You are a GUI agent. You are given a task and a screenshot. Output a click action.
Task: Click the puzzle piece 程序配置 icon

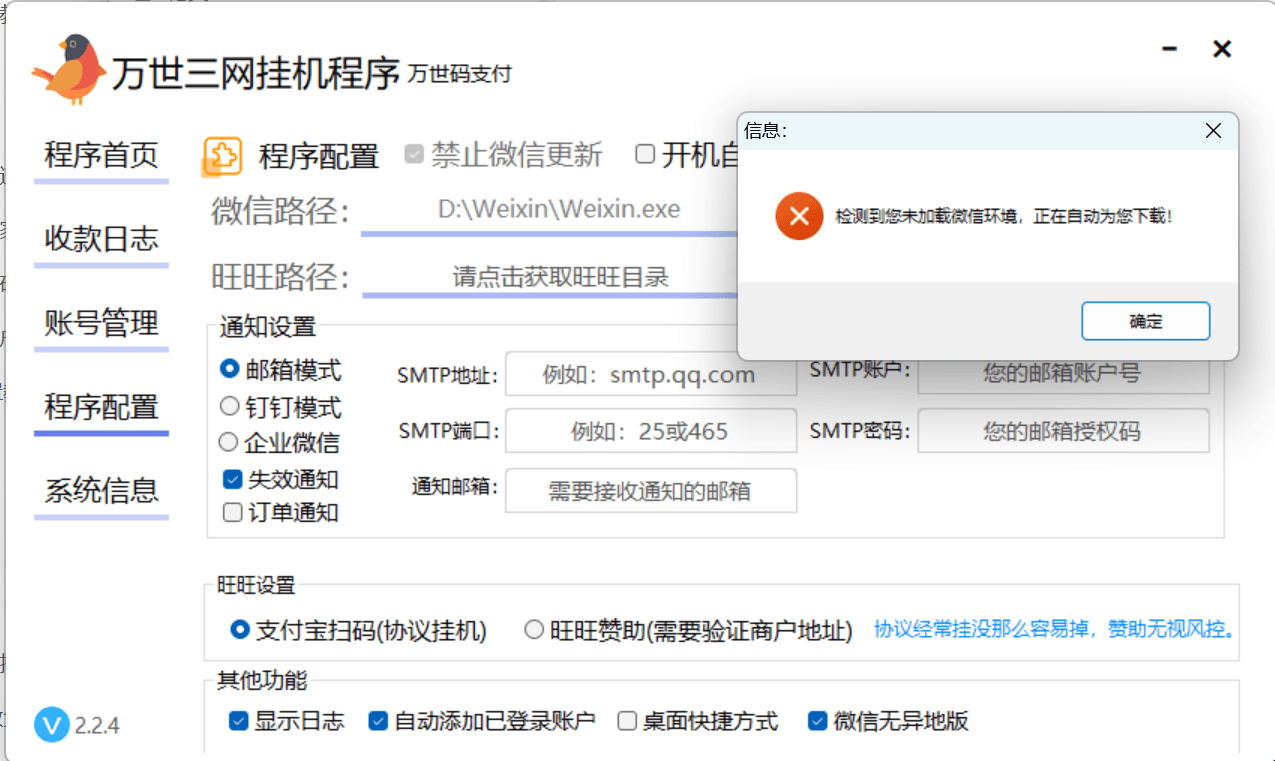pos(223,156)
